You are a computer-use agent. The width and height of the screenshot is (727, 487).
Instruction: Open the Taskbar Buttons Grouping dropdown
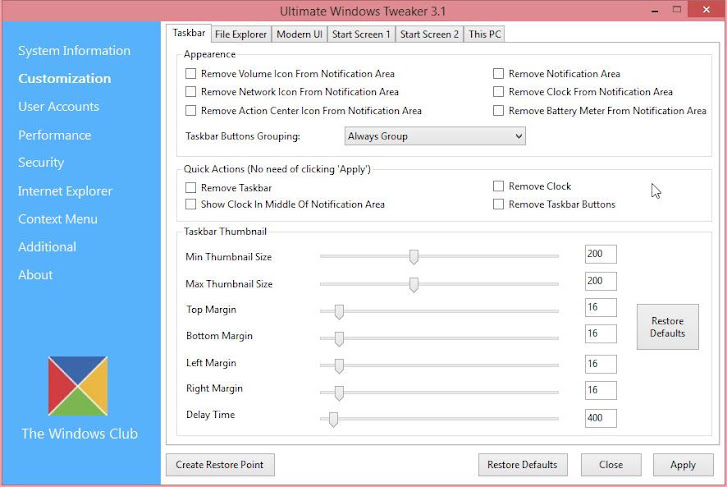click(x=435, y=136)
